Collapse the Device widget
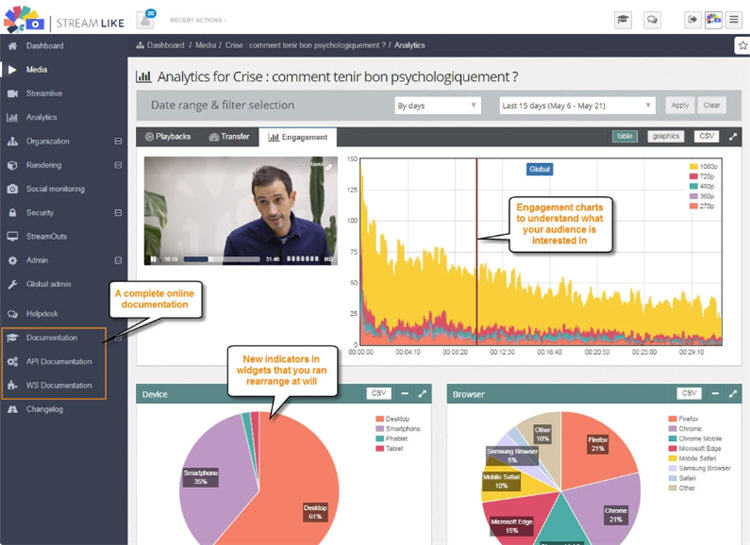The height and width of the screenshot is (545, 750). click(405, 393)
